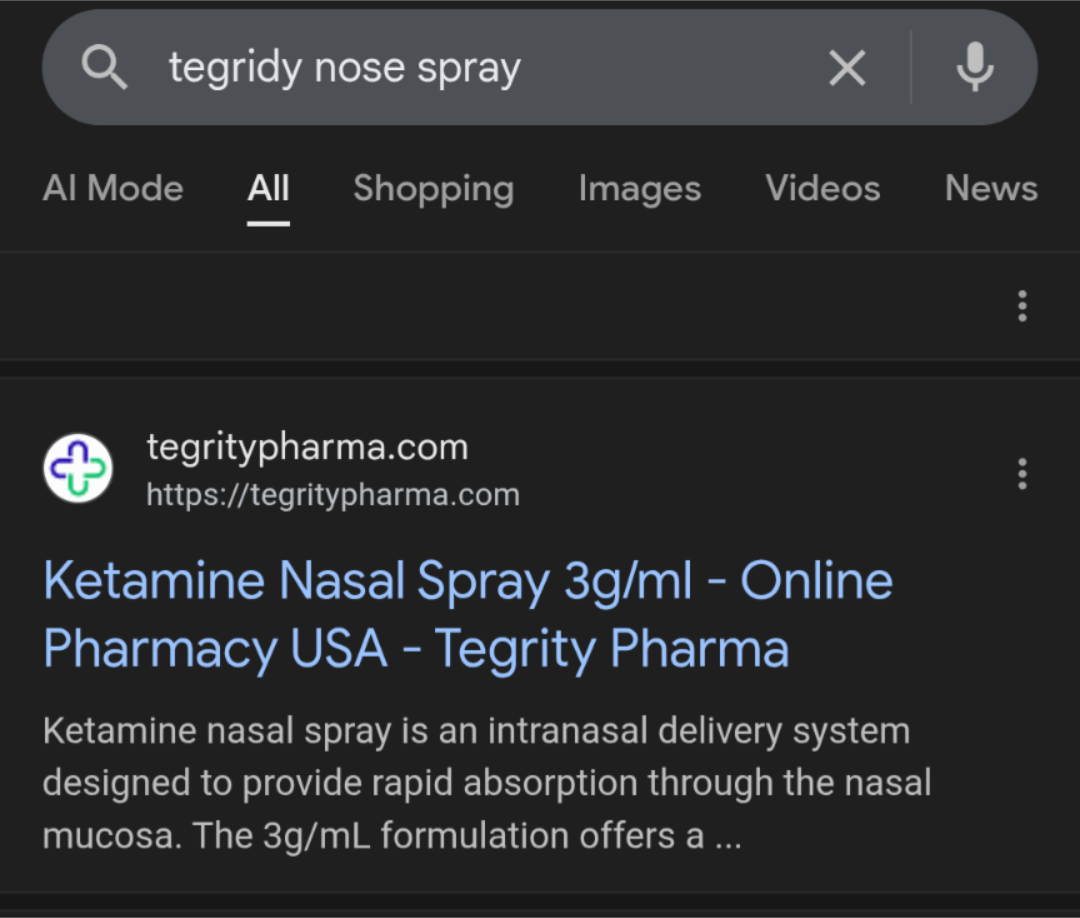Click the https://tegritypharma.com URL text

(333, 494)
